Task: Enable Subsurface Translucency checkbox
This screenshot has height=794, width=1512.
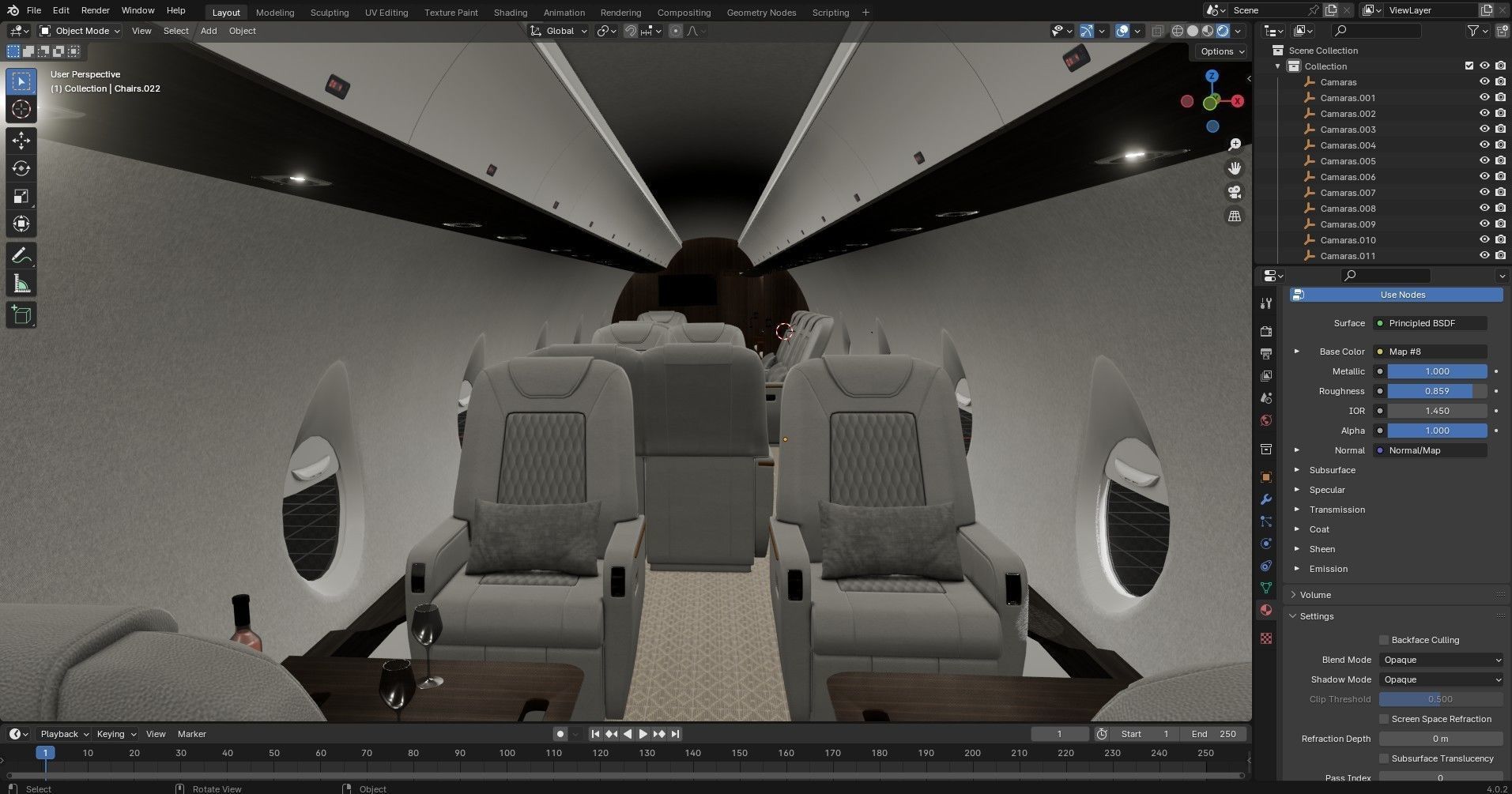Action: [1384, 758]
